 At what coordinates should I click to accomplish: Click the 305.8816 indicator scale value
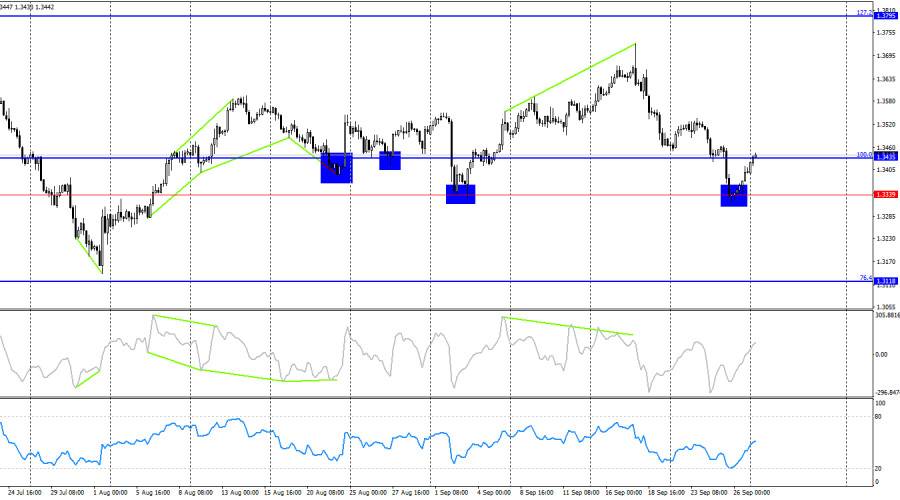(887, 315)
